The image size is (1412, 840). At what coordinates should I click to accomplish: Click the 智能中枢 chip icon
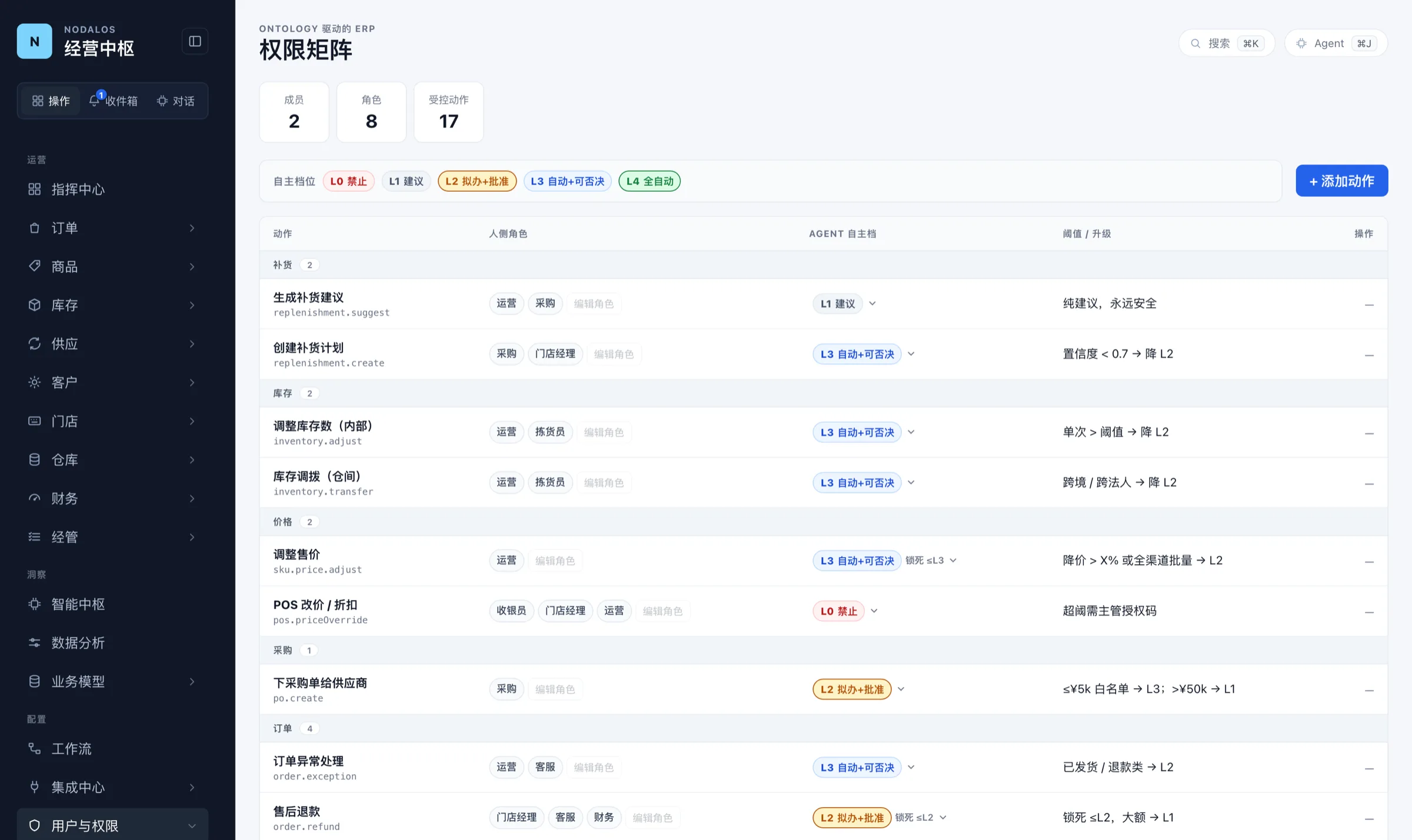click(x=35, y=604)
